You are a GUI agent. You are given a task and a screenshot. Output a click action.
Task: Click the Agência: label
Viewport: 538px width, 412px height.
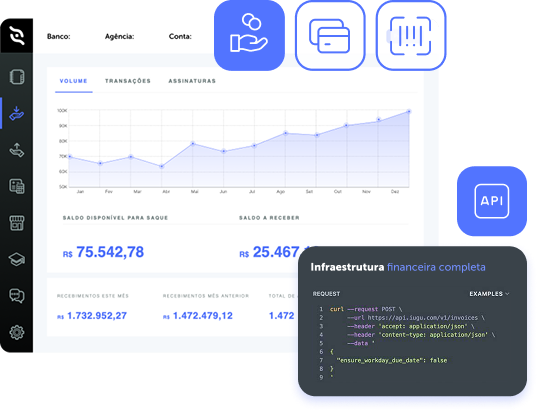coord(119,36)
